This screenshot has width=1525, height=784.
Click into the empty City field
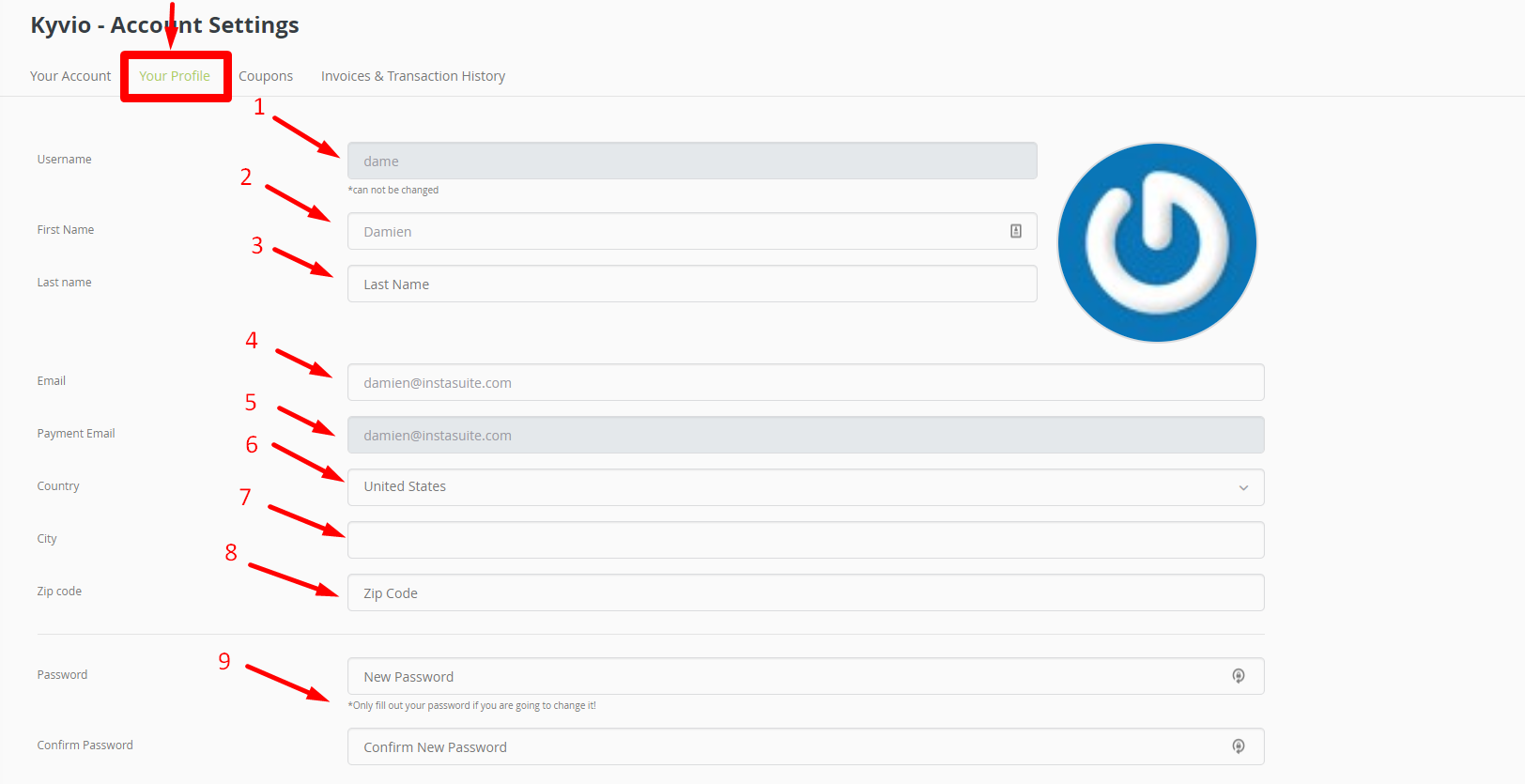point(806,540)
